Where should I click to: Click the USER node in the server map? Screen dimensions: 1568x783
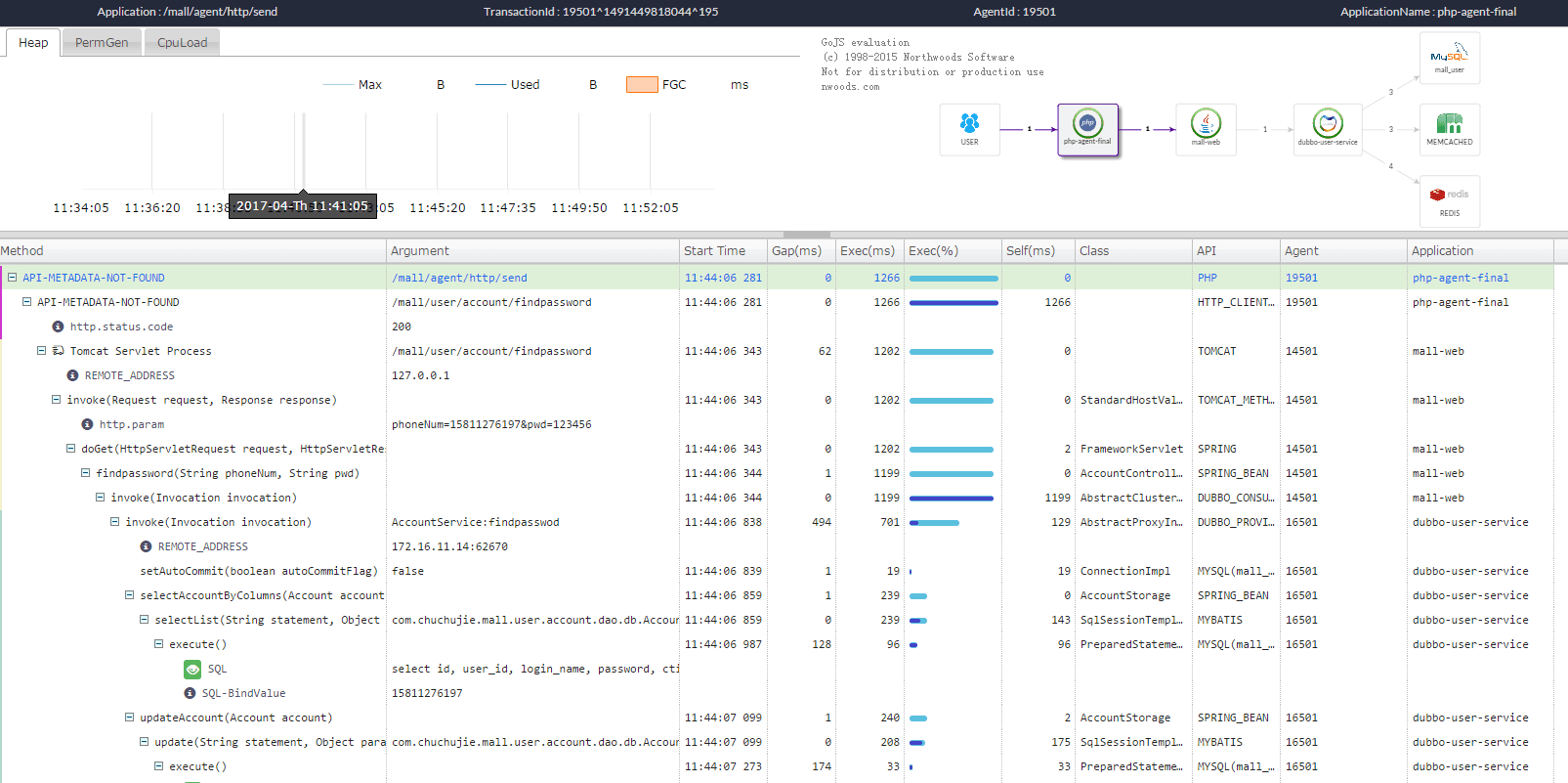point(969,128)
